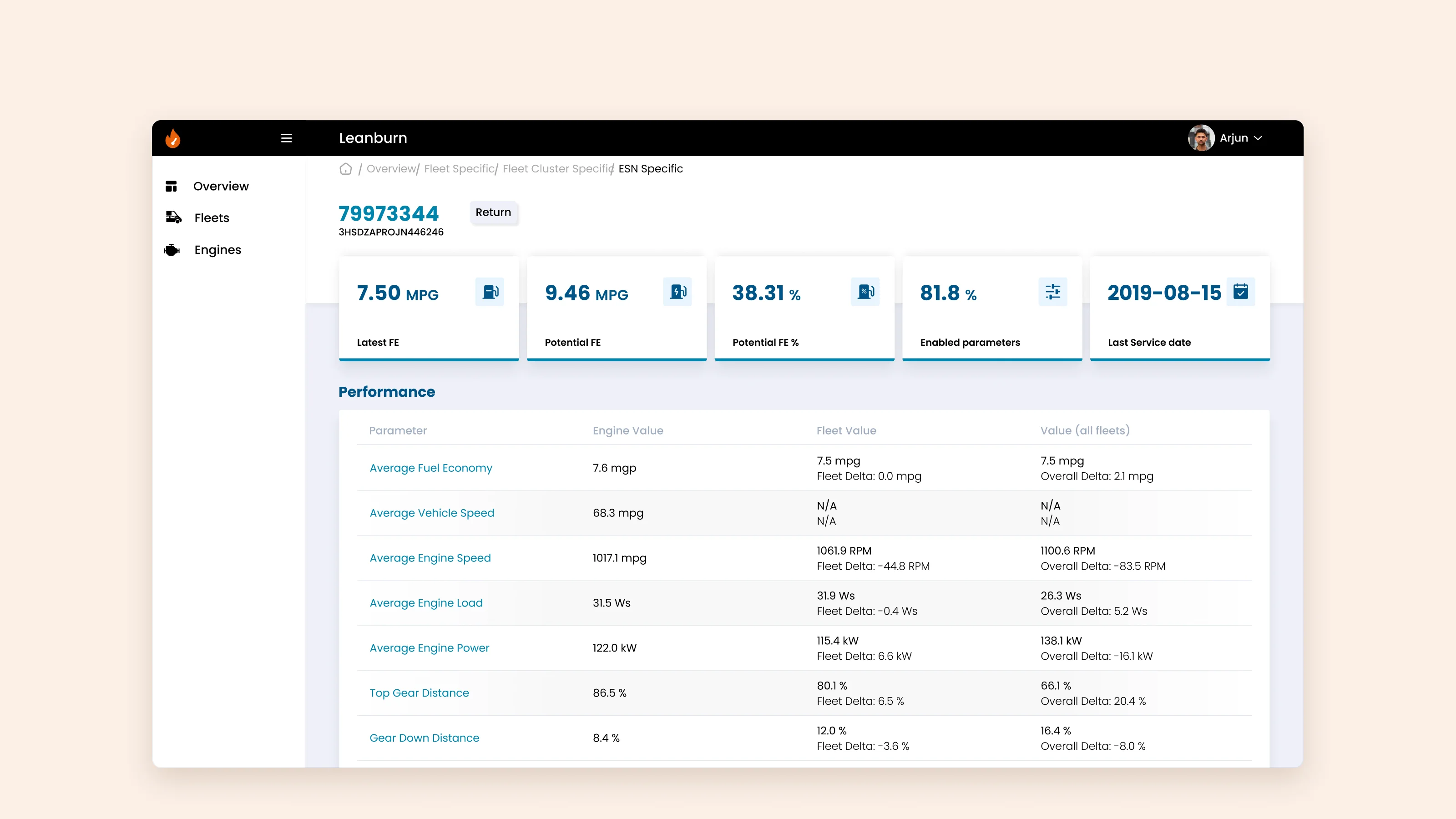This screenshot has width=1456, height=819.
Task: Go to Overview breadcrumb link
Action: point(391,168)
